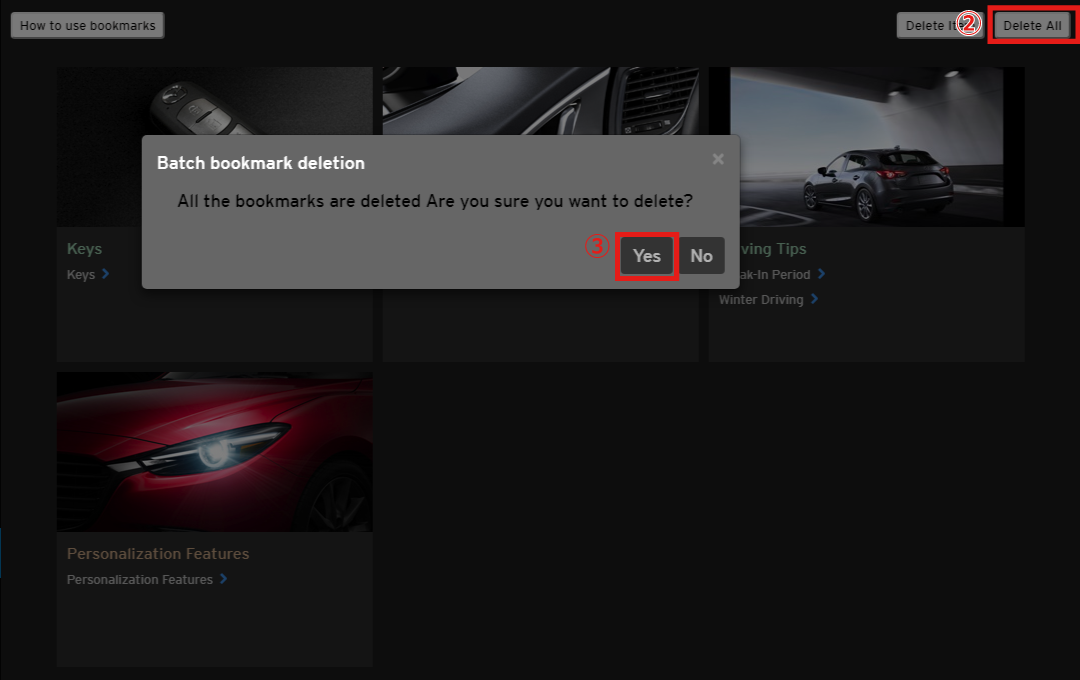Click the Delete All button
The height and width of the screenshot is (680, 1080).
point(1032,26)
